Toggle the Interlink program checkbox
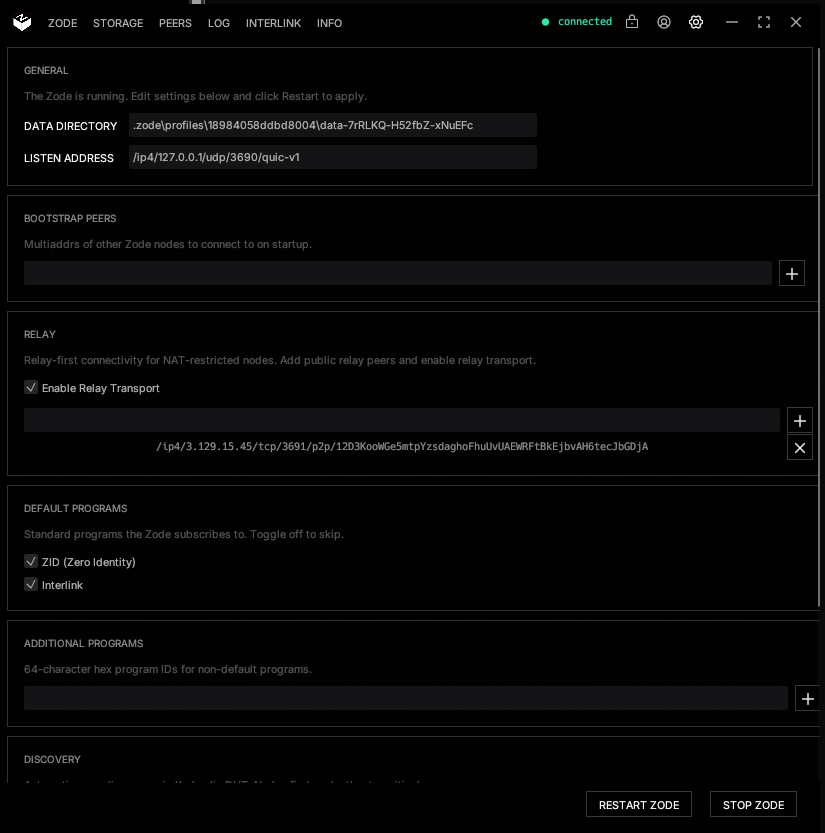This screenshot has width=825, height=833. point(31,584)
